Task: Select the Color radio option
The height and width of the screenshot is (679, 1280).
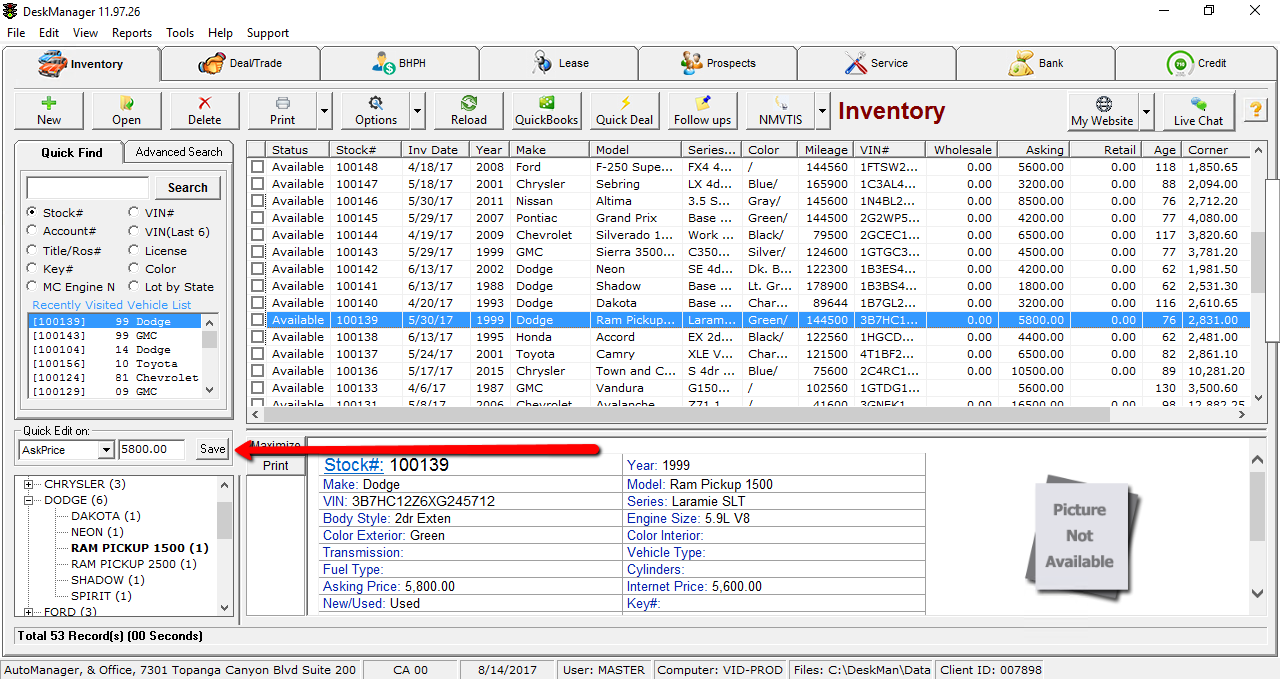Action: point(134,269)
